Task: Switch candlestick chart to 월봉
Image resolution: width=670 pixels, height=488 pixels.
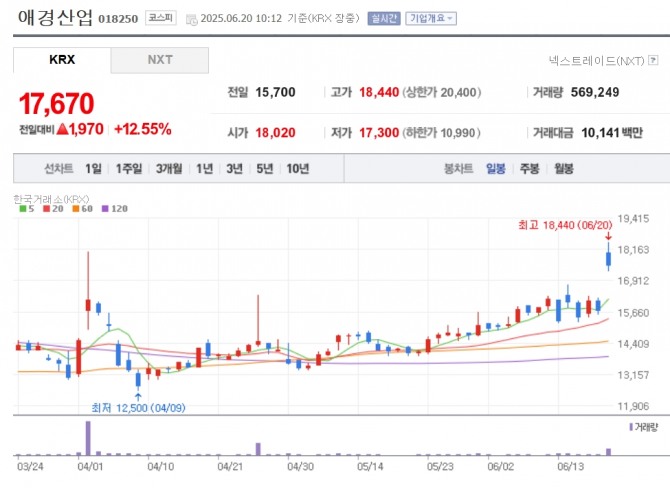Action: [563, 168]
